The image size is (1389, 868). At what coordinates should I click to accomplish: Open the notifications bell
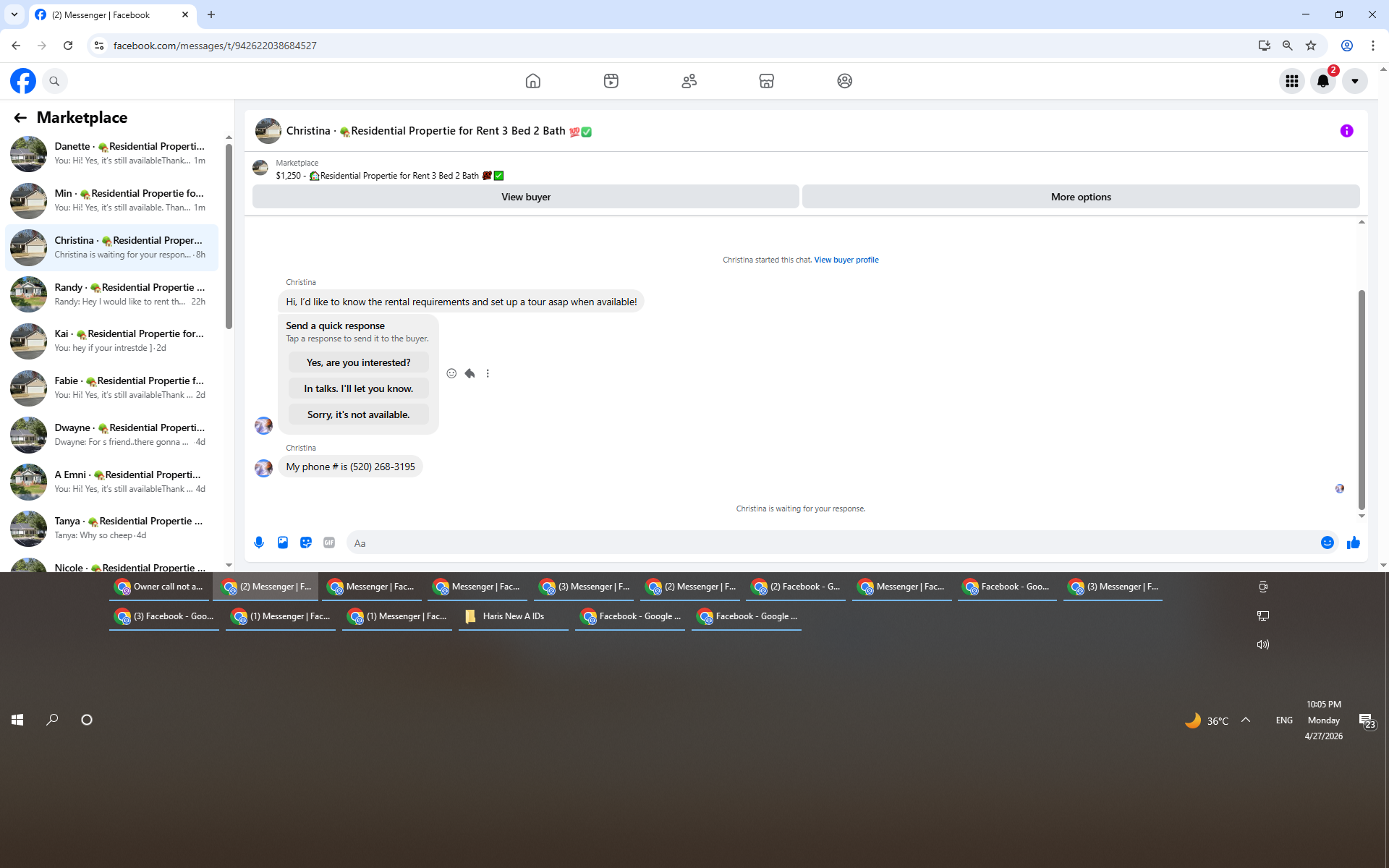tap(1323, 81)
